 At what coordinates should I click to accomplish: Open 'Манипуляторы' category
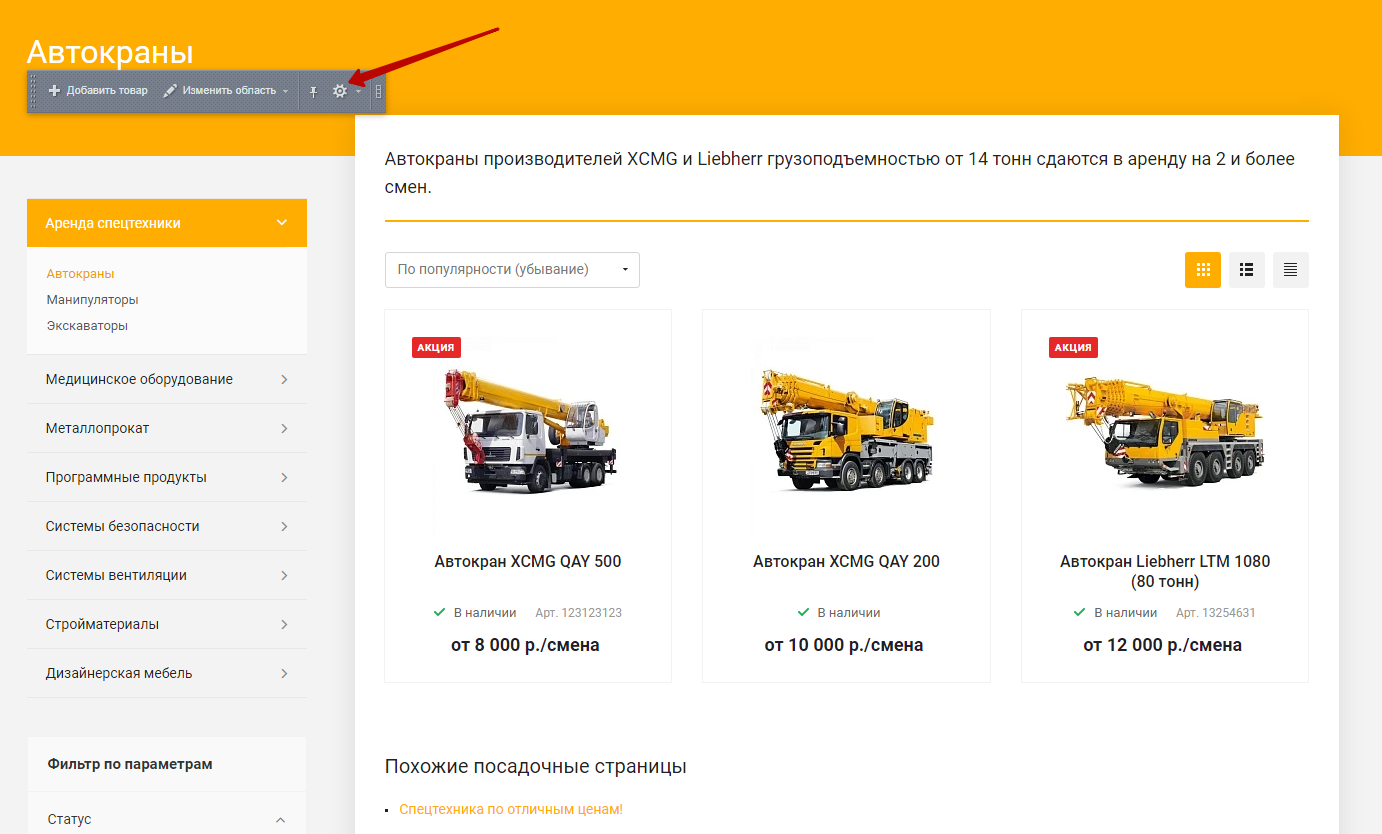coord(92,299)
